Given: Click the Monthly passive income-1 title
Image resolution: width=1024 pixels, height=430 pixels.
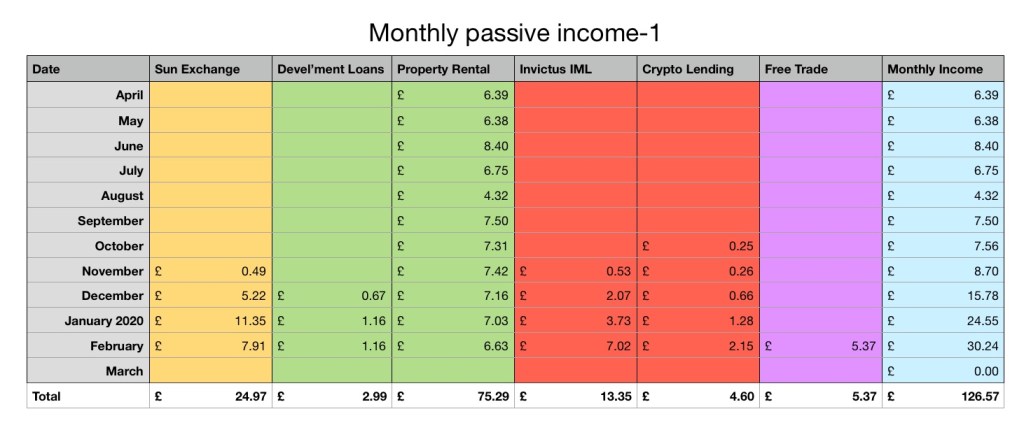Looking at the screenshot, I should click(511, 32).
